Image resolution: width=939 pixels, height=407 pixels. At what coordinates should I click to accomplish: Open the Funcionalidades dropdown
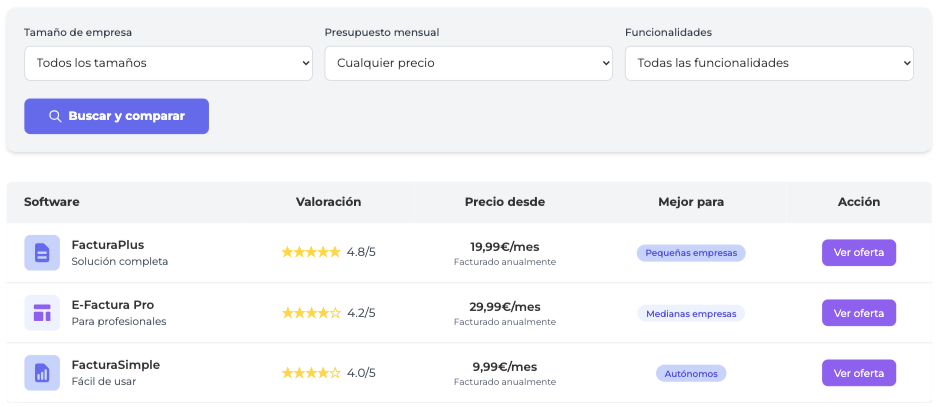click(x=769, y=63)
